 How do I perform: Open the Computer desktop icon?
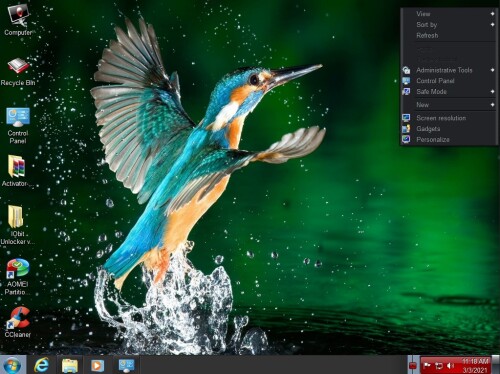tap(18, 20)
